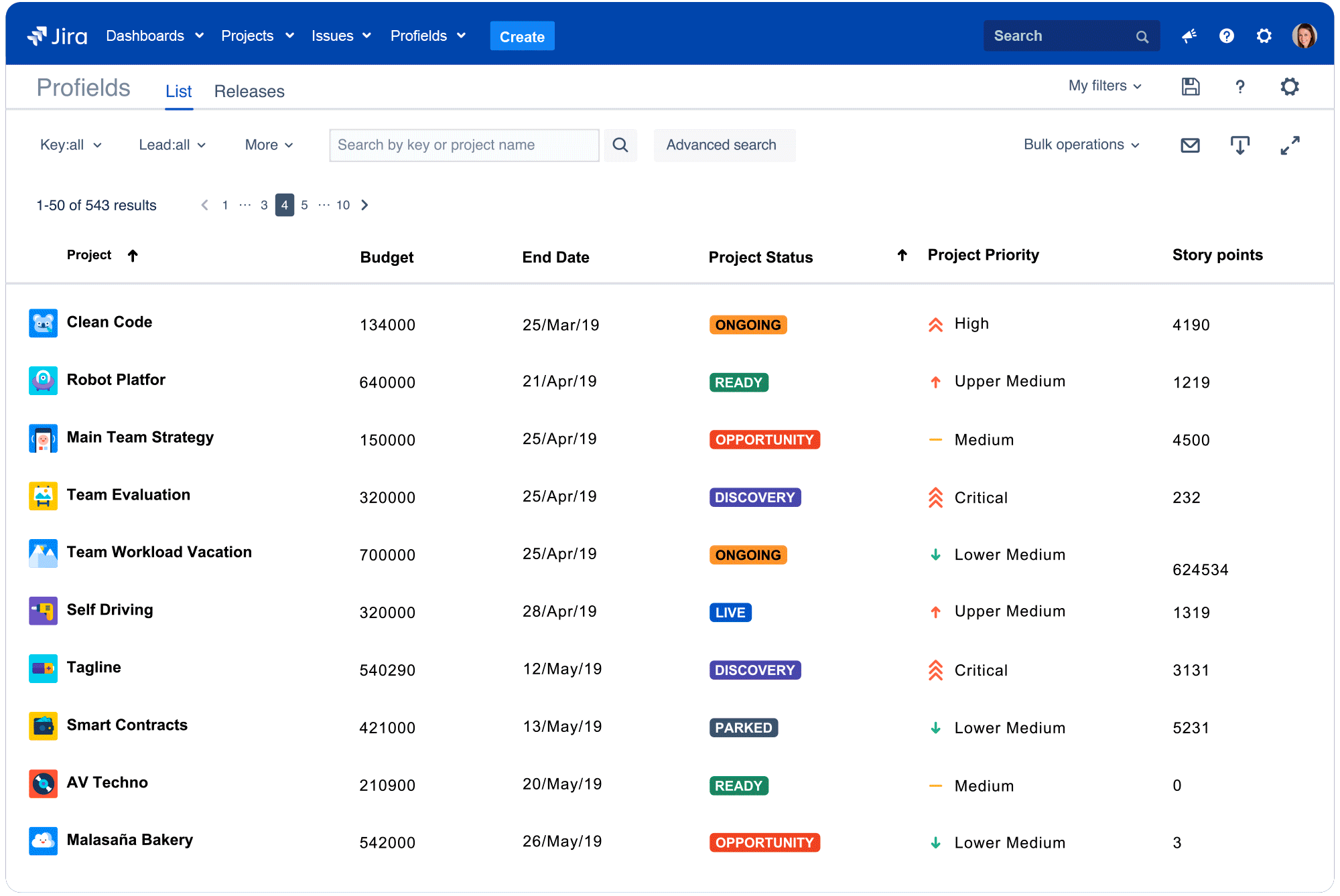
Task: Click the End Date column header
Action: tap(555, 257)
